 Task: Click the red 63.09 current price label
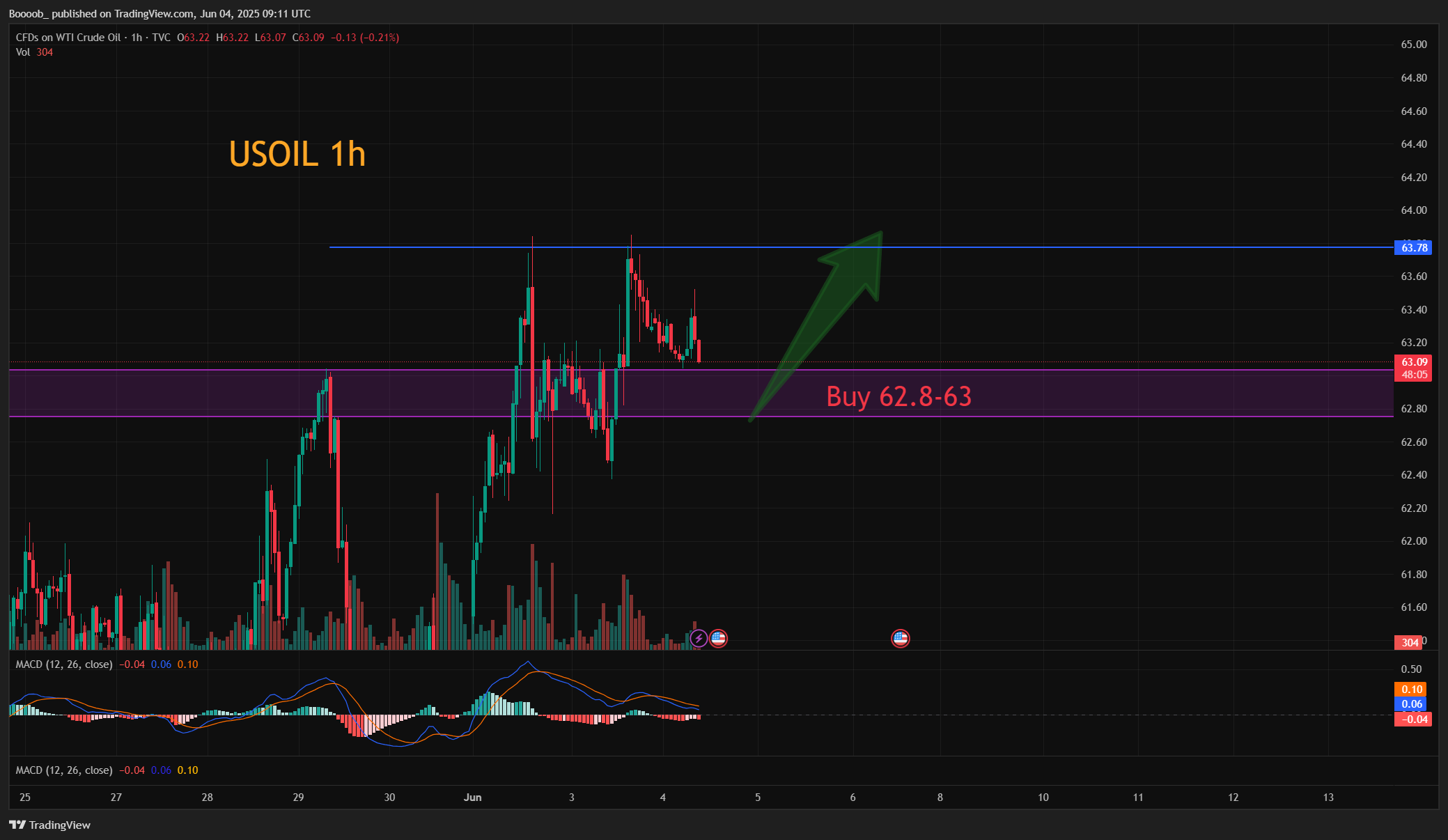(1413, 361)
